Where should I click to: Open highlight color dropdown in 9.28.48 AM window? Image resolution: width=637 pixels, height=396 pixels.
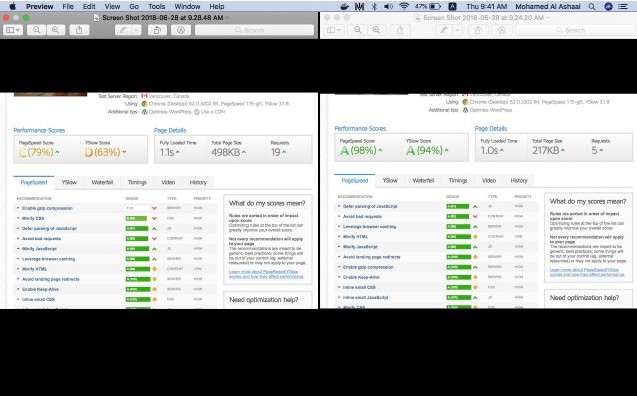pos(136,30)
